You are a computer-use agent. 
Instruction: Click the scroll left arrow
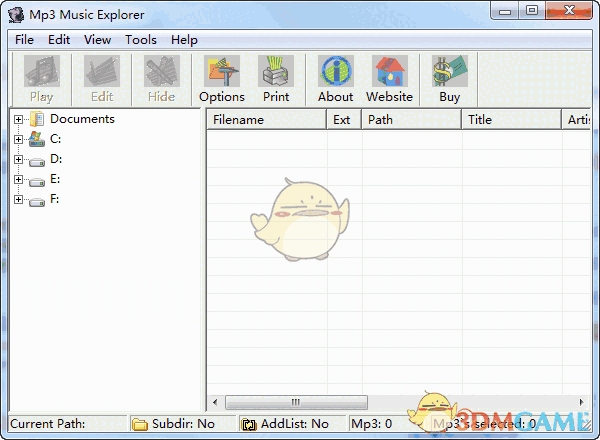(215, 402)
